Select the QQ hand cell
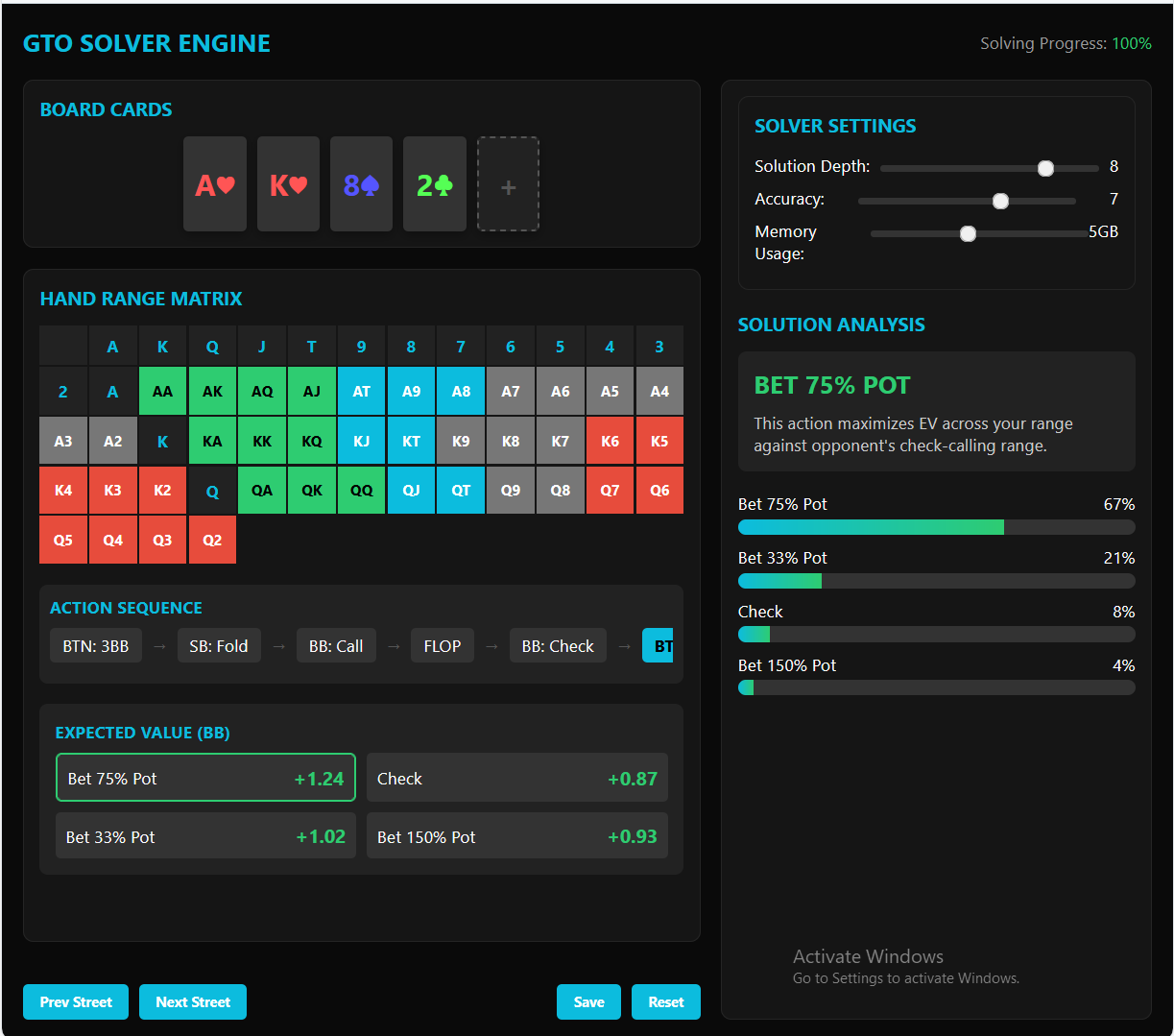The image size is (1174, 1036). point(361,490)
